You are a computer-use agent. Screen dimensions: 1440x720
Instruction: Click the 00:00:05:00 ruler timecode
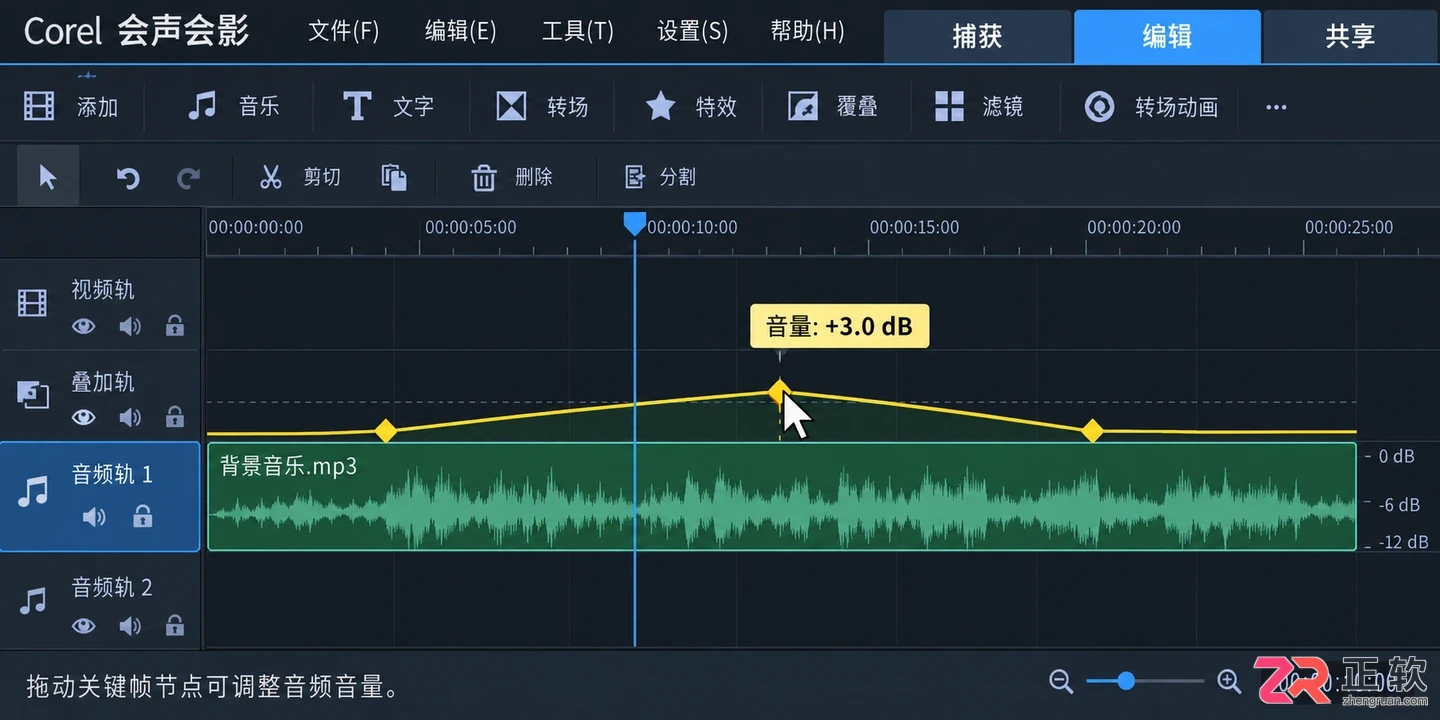click(x=471, y=227)
